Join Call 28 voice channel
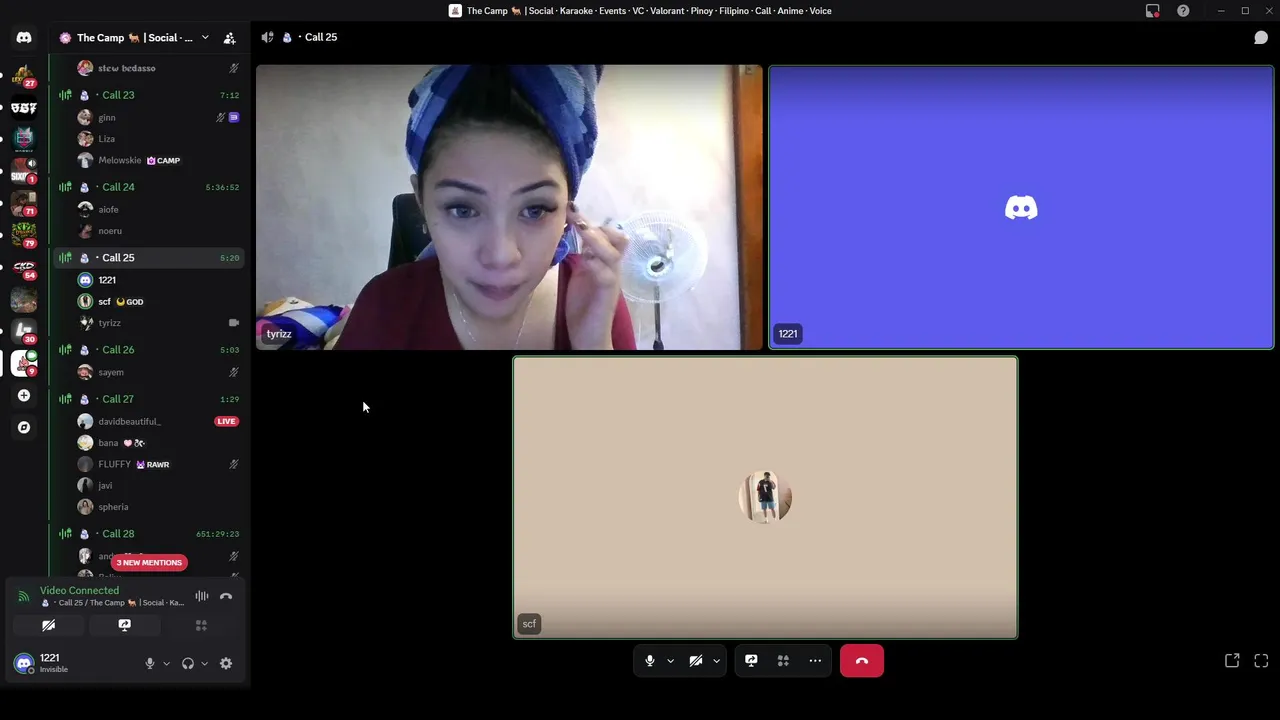The height and width of the screenshot is (720, 1280). (x=148, y=534)
